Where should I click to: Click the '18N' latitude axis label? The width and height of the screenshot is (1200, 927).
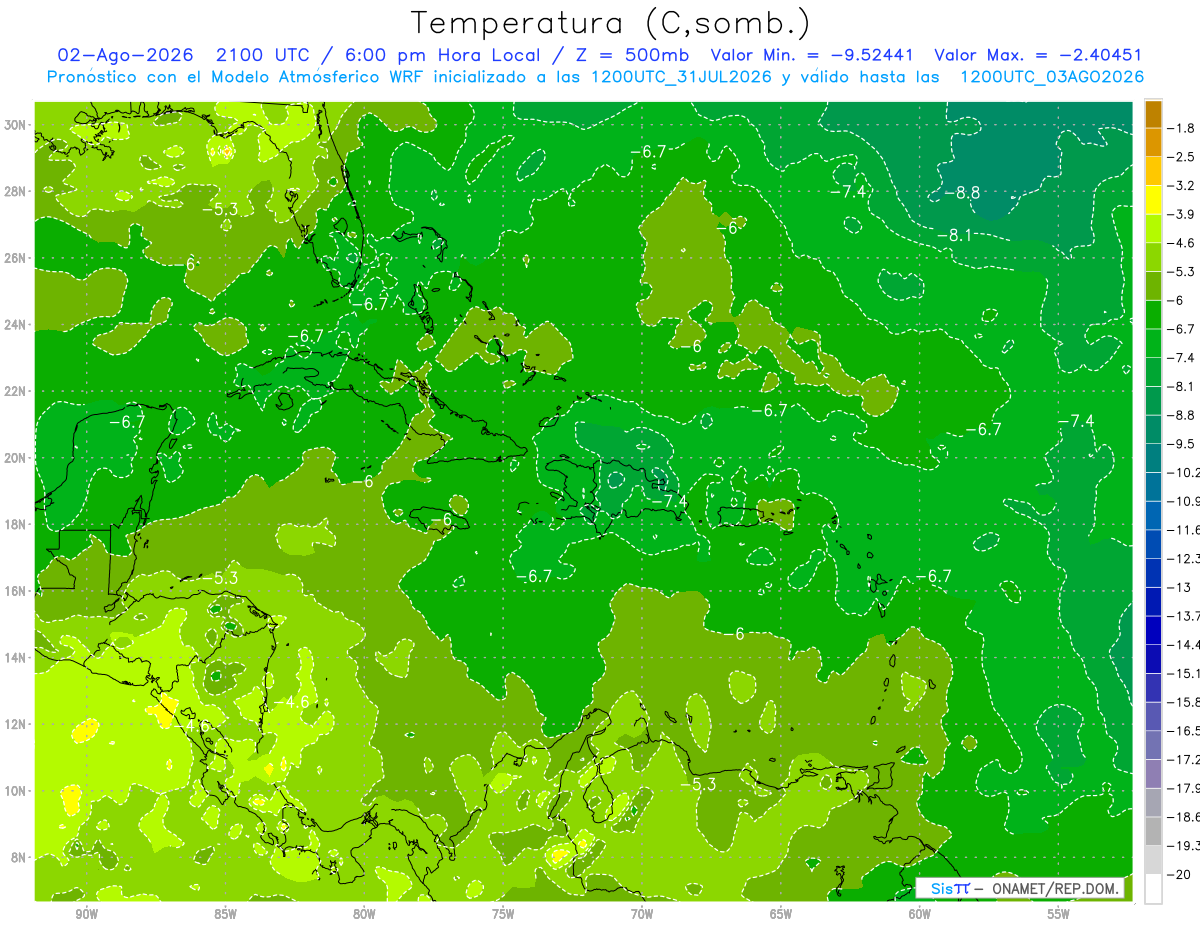(15, 524)
